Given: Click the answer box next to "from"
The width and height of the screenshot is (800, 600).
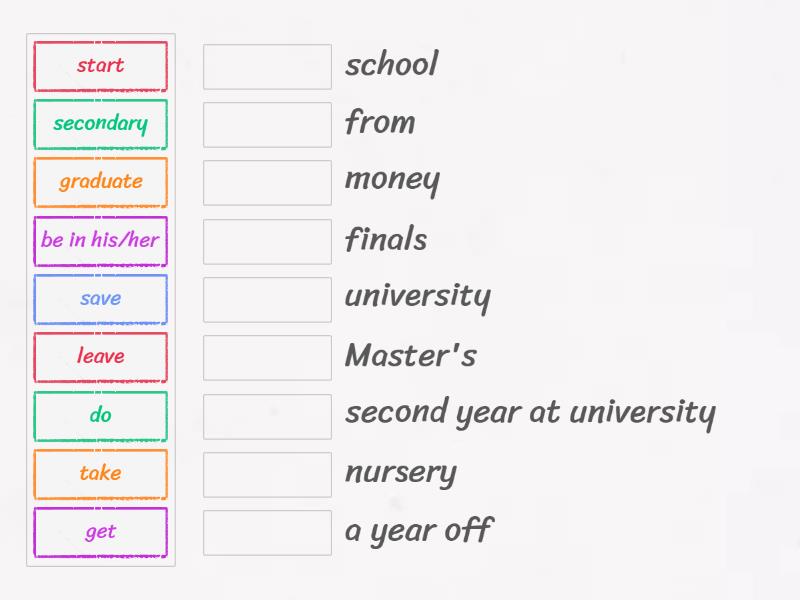Looking at the screenshot, I should click(x=267, y=124).
